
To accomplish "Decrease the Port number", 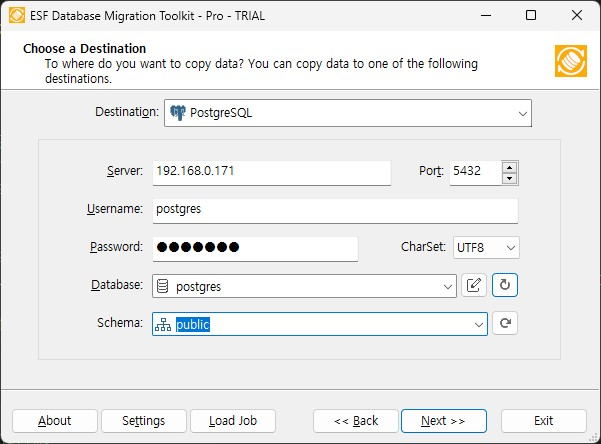I will (x=509, y=178).
